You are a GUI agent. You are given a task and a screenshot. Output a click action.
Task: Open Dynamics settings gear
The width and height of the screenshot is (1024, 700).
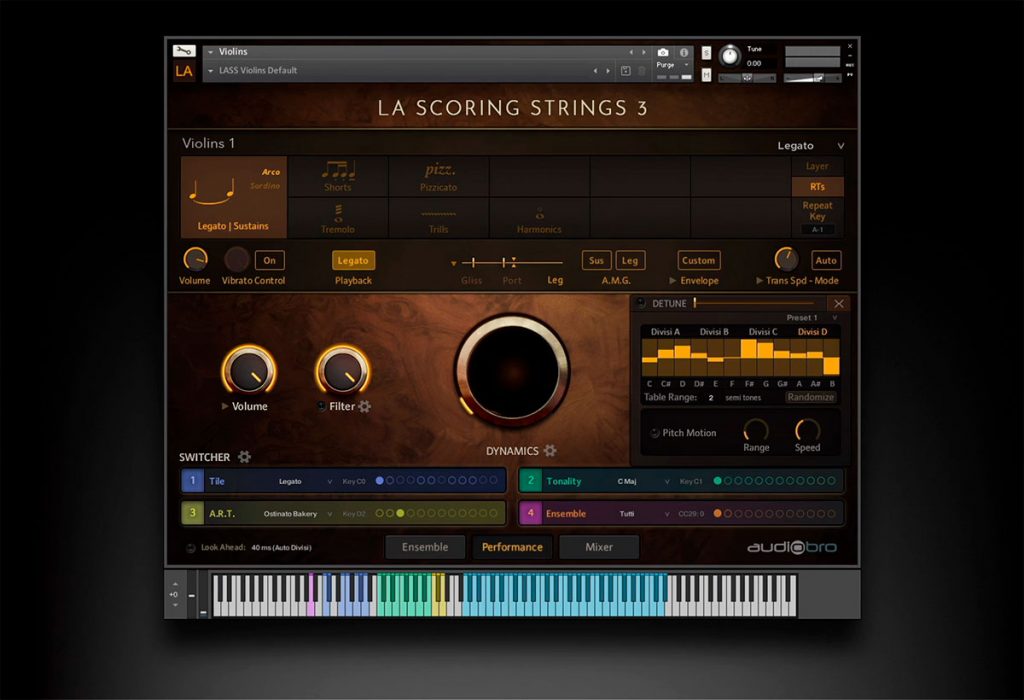(550, 451)
